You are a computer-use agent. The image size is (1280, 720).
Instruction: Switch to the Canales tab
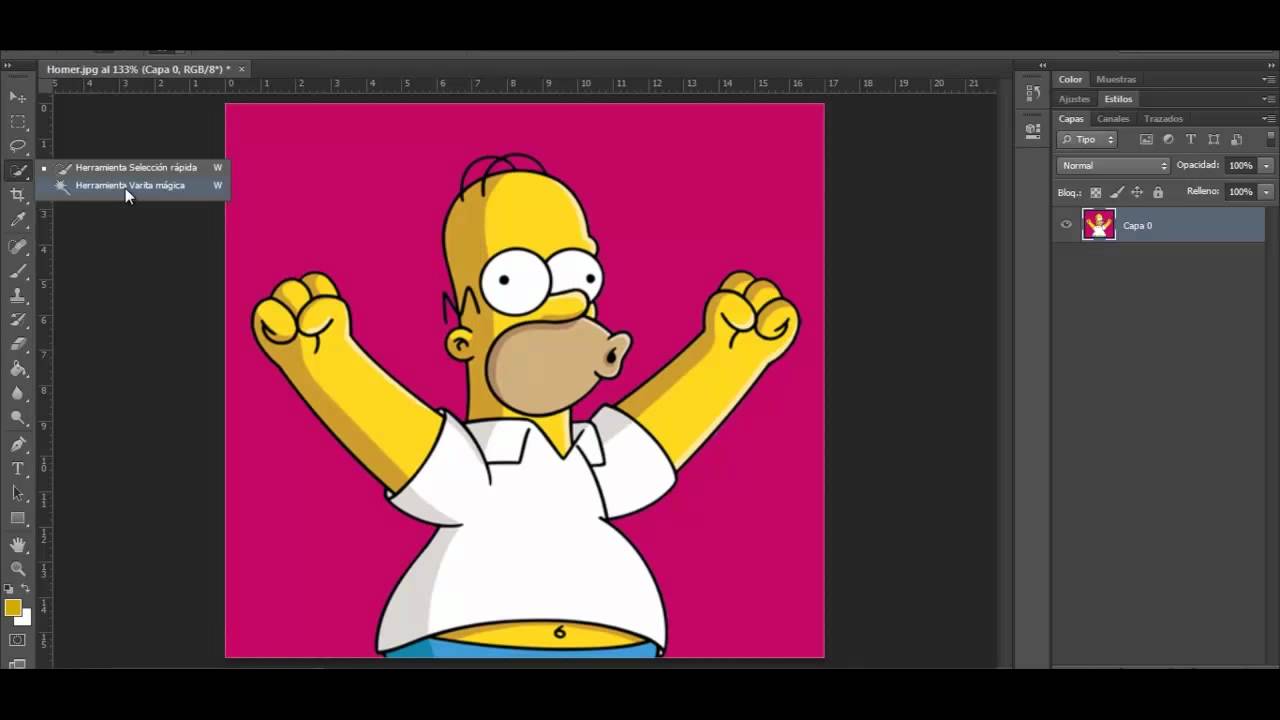(x=1113, y=119)
